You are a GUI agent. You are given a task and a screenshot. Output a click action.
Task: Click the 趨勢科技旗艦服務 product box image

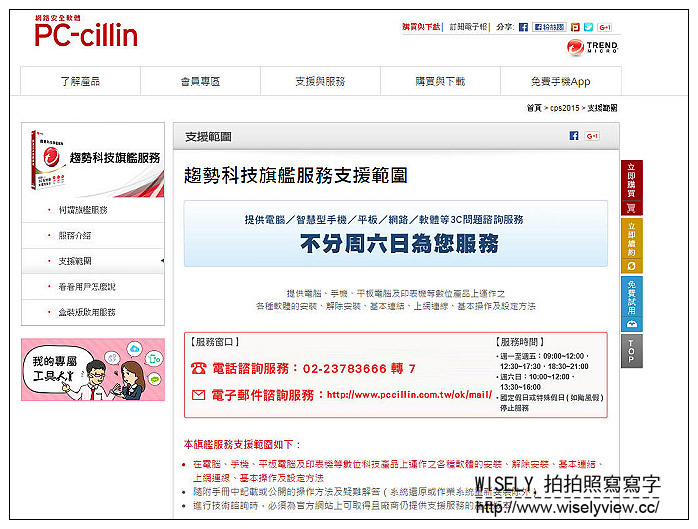[x=93, y=160]
